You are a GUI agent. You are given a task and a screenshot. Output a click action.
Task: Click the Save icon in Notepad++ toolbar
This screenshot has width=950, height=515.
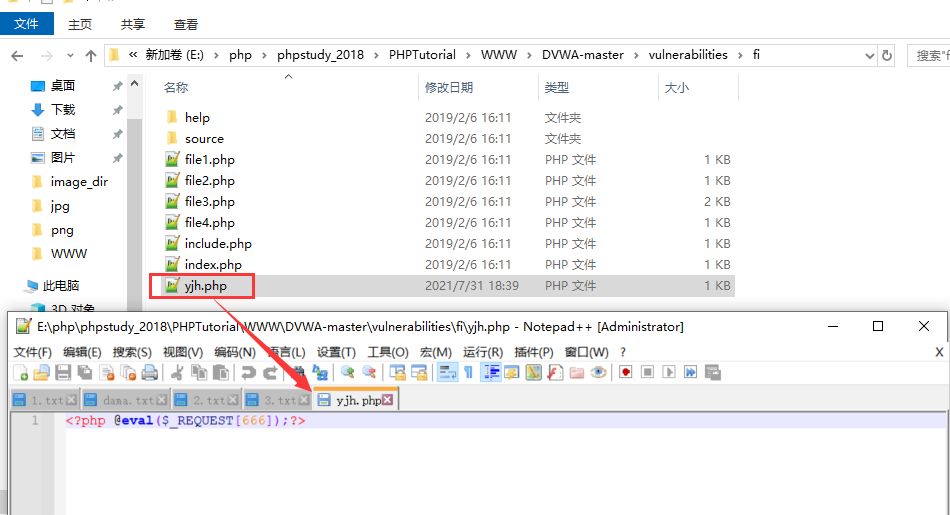[63, 373]
